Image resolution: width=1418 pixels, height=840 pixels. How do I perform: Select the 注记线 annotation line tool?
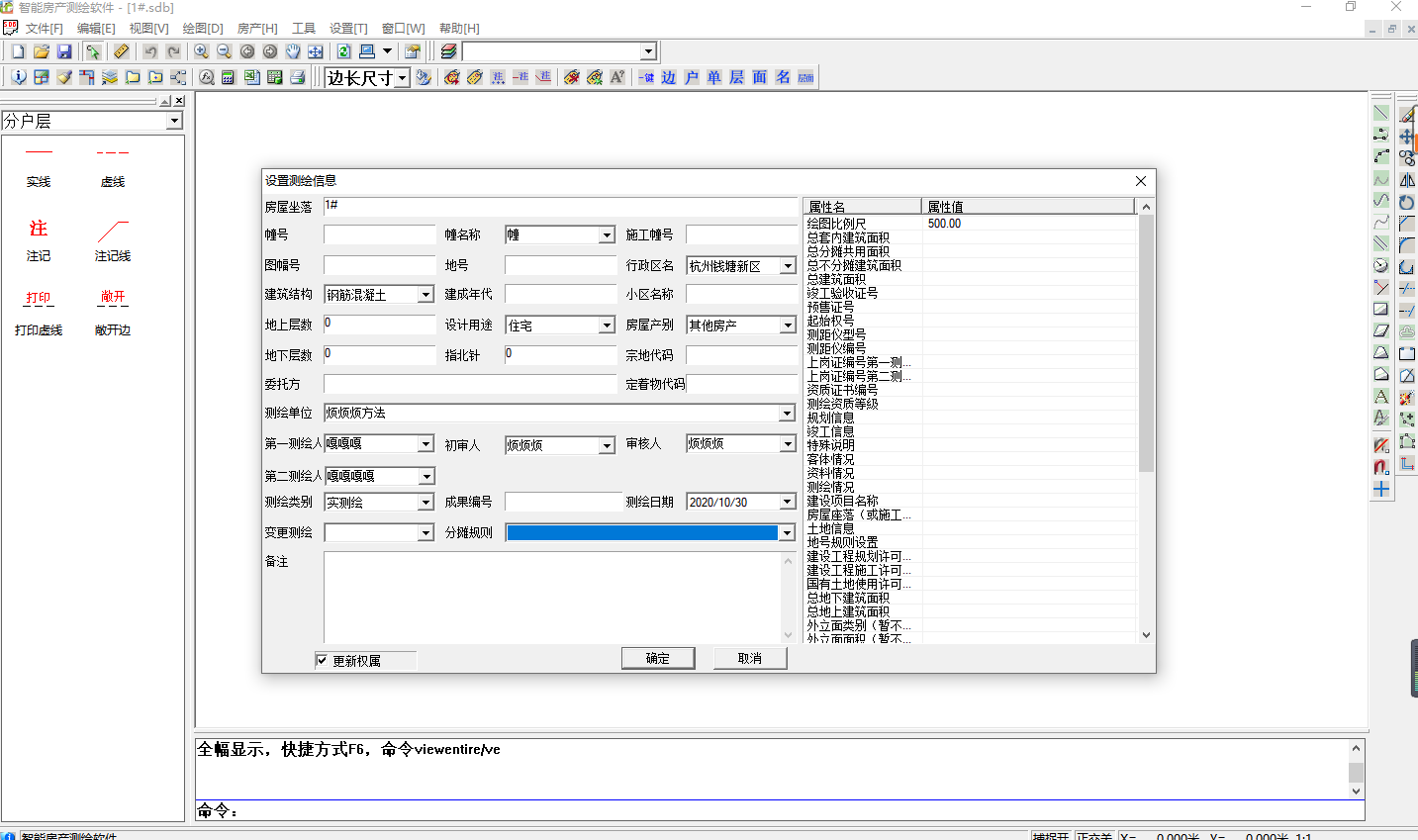(113, 240)
